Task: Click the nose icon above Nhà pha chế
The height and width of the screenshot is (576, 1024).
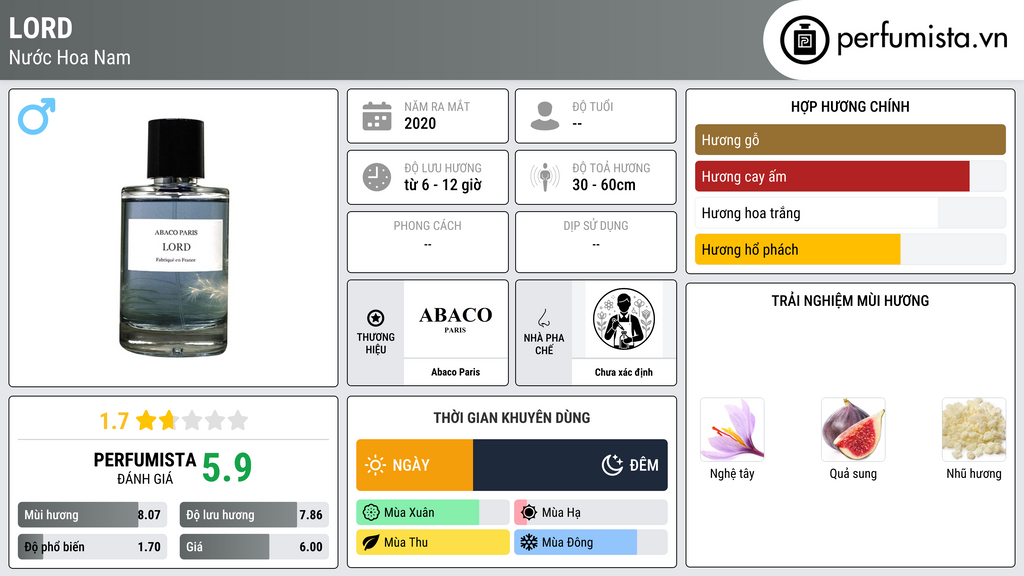Action: [543, 319]
